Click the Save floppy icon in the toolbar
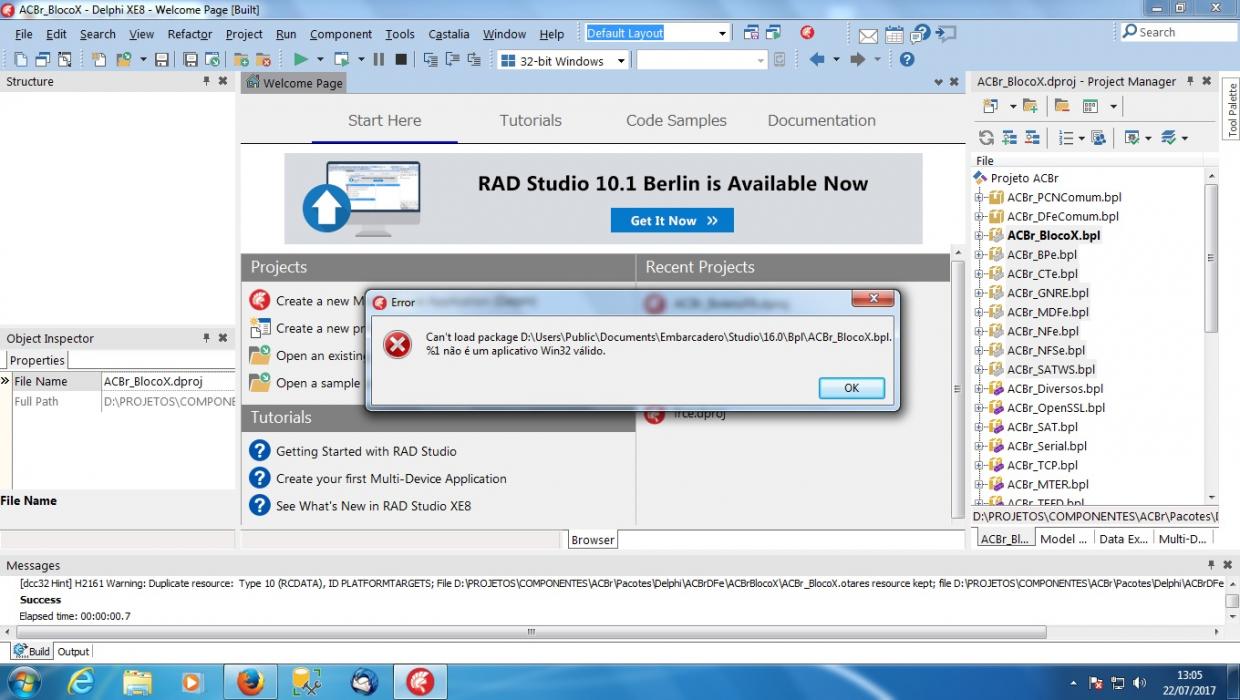This screenshot has height=700, width=1240. point(162,60)
